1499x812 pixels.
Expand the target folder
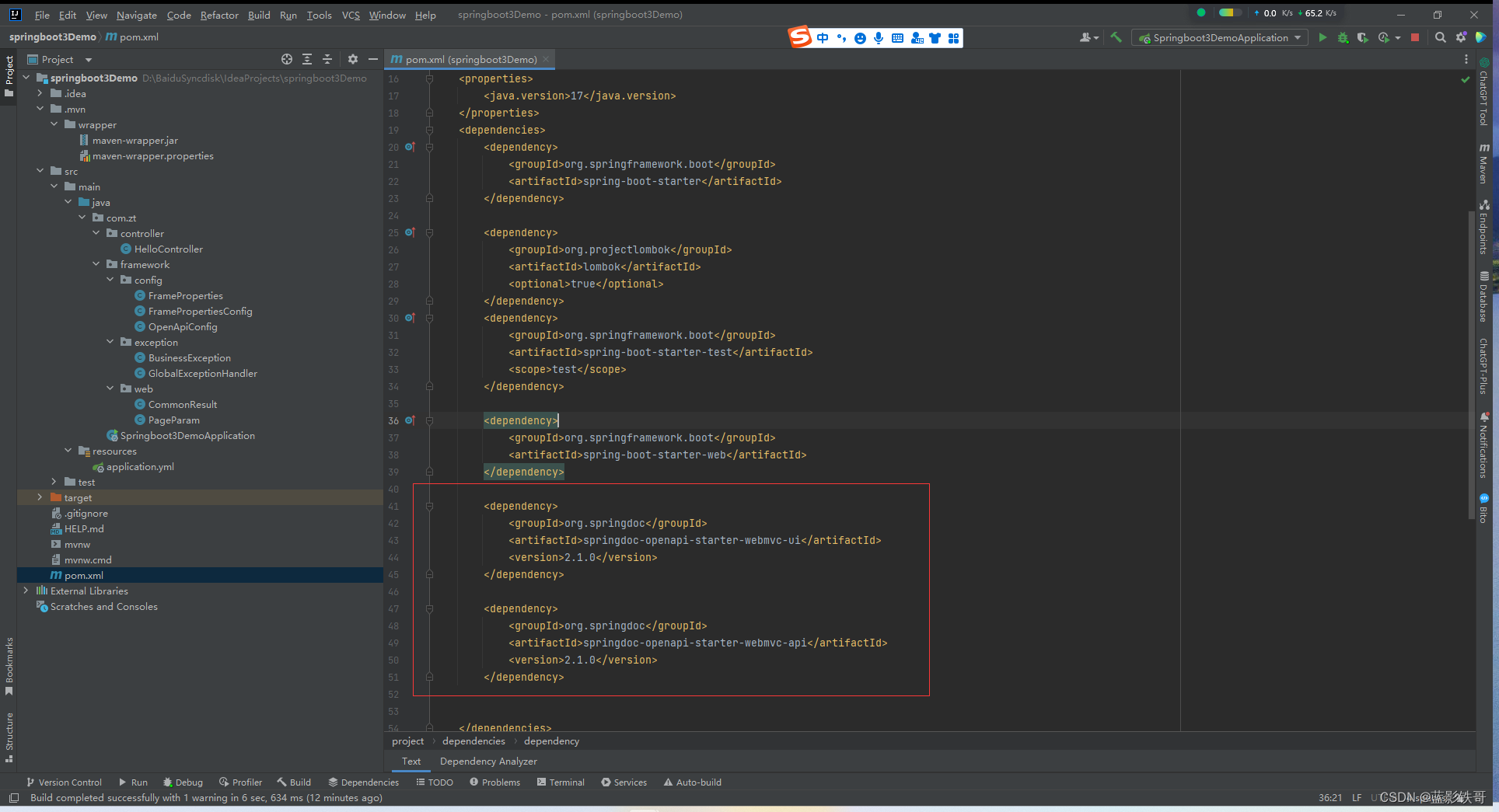click(40, 497)
